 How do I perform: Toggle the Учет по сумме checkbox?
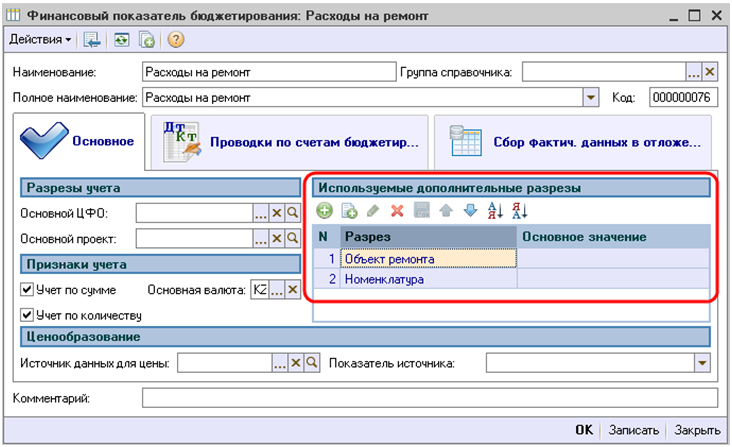28,290
